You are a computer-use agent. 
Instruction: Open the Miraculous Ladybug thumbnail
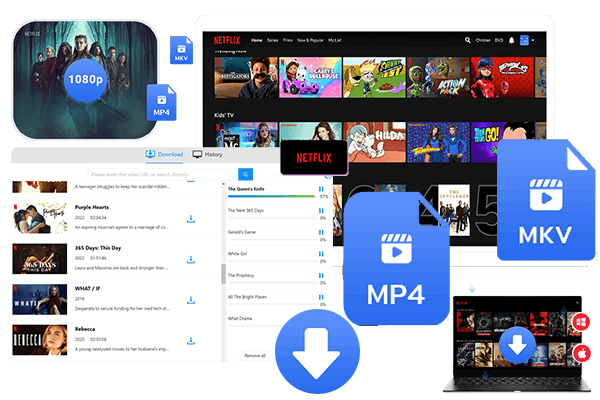tap(502, 77)
